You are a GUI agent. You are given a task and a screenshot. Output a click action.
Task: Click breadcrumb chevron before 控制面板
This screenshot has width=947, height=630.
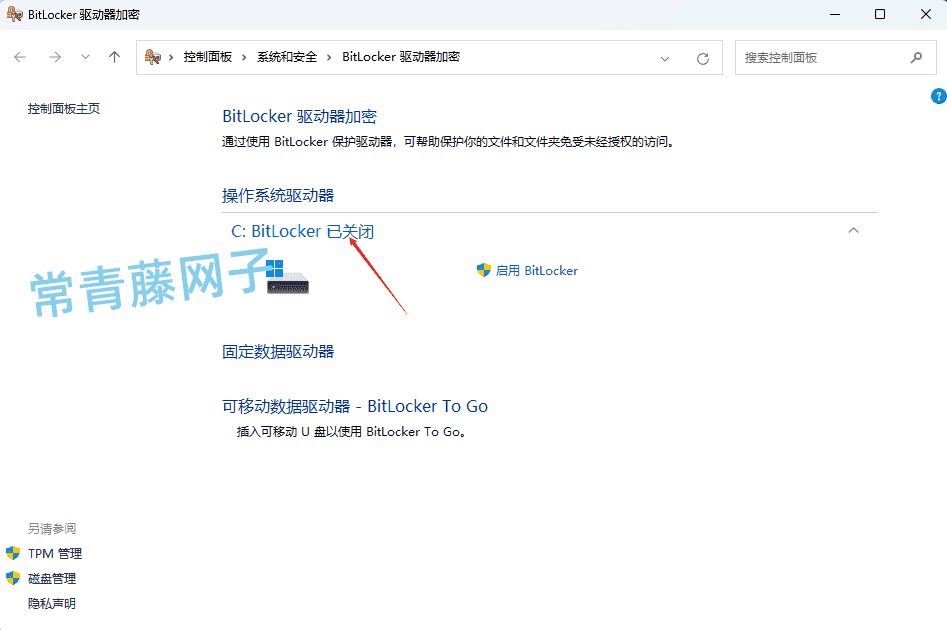tap(171, 57)
